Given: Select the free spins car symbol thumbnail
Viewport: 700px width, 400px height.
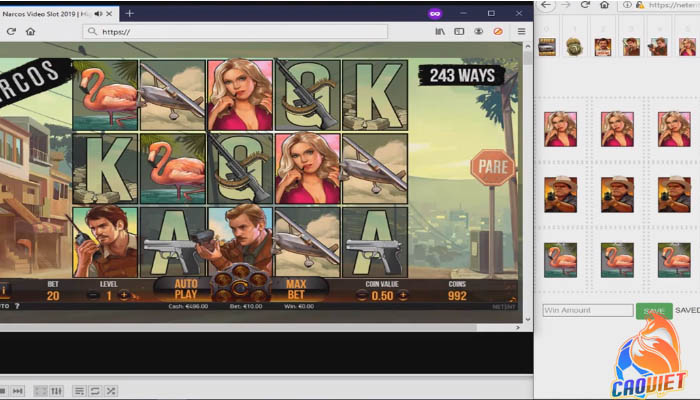Looking at the screenshot, I should point(547,46).
